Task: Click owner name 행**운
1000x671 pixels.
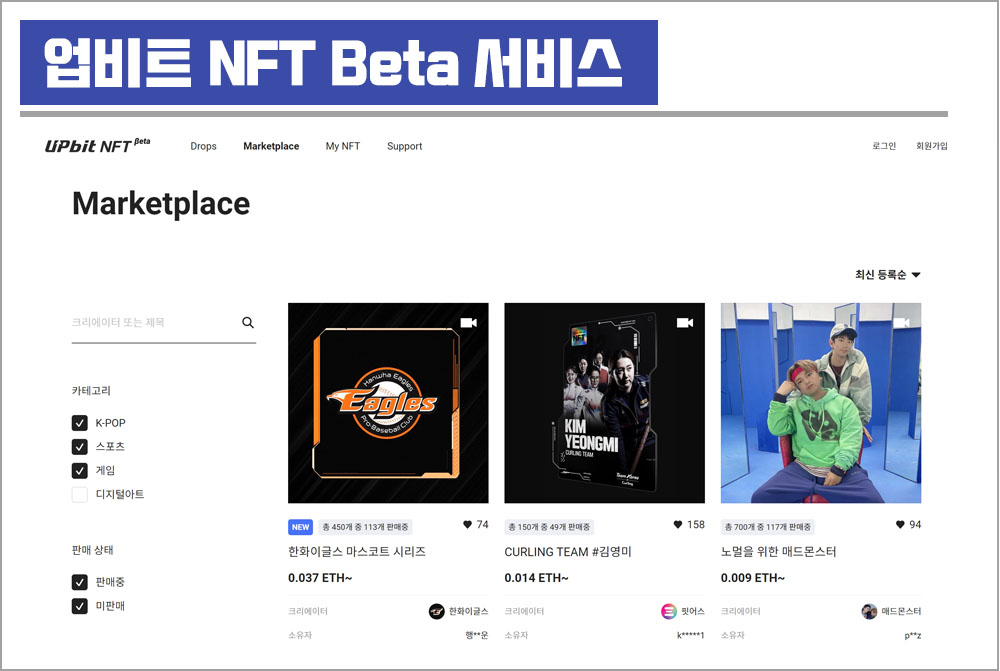Action: click(476, 635)
